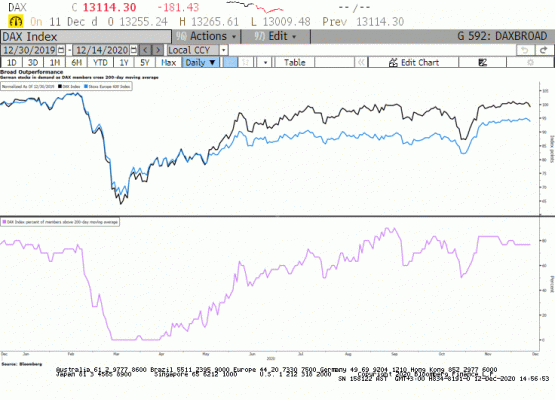The image size is (555, 400).
Task: Expand the chart type dropdown arrow
Action: [265, 62]
